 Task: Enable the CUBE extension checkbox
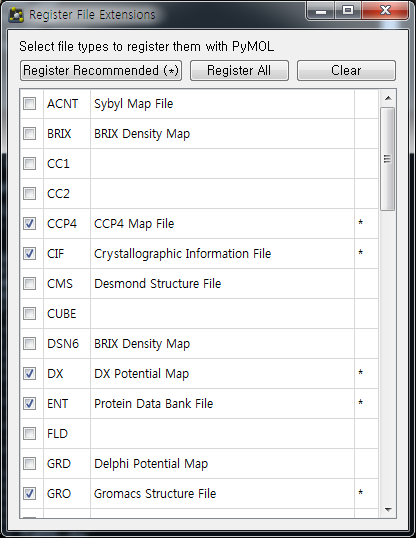(30, 314)
